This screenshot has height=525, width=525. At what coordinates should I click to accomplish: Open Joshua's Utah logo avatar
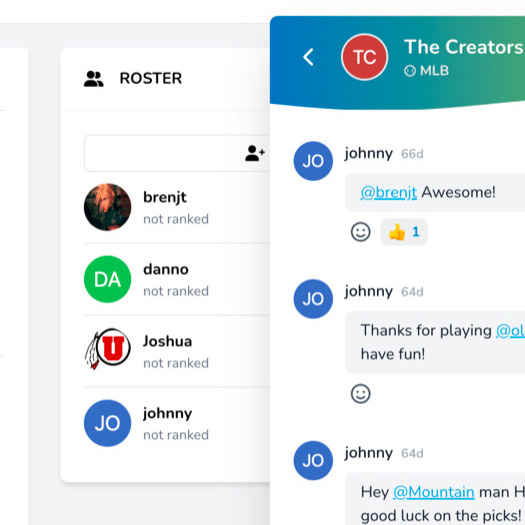point(107,349)
